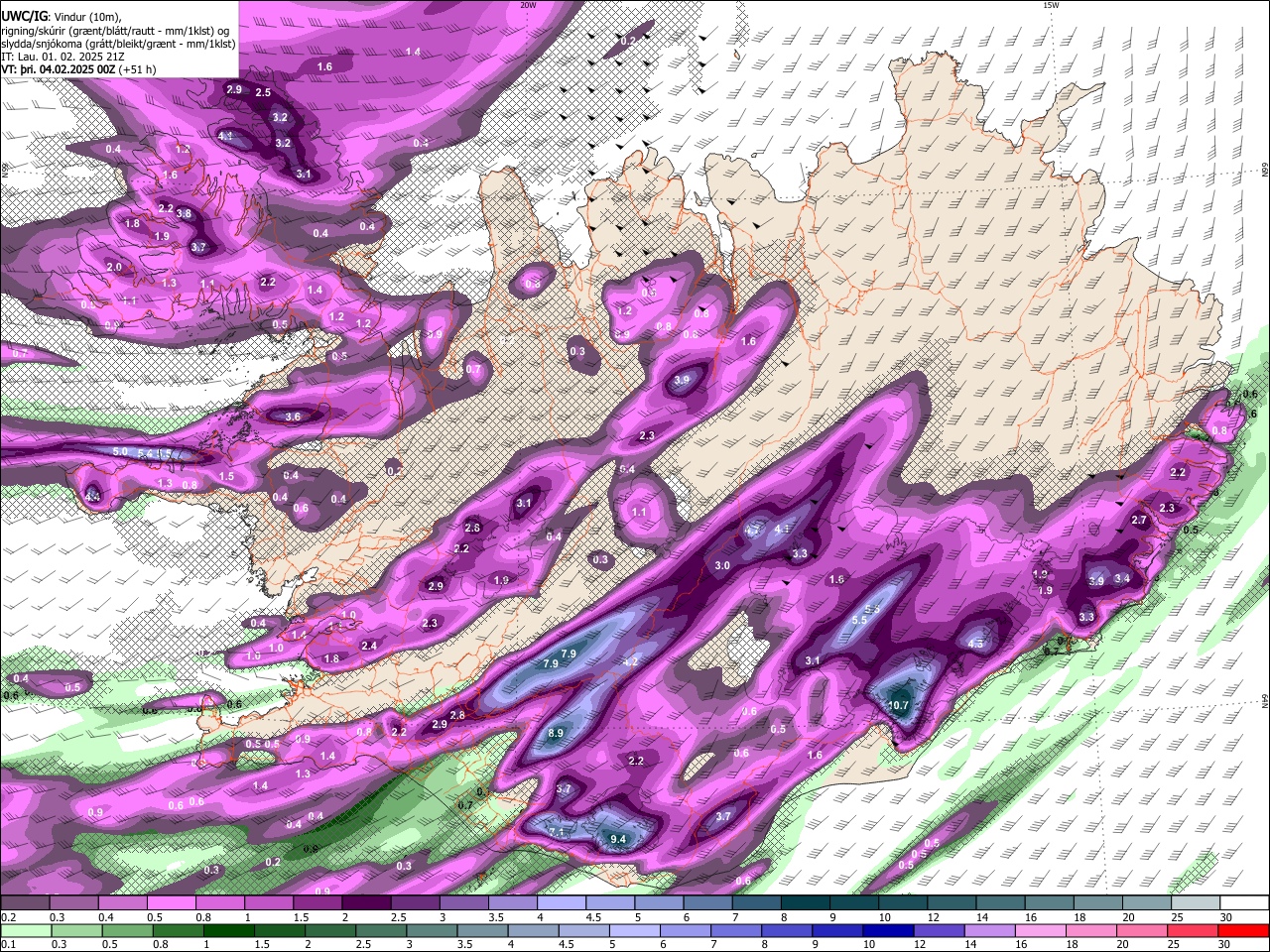
Task: Pick the white above-30 swatch on upper scale
Action: tap(1245, 901)
